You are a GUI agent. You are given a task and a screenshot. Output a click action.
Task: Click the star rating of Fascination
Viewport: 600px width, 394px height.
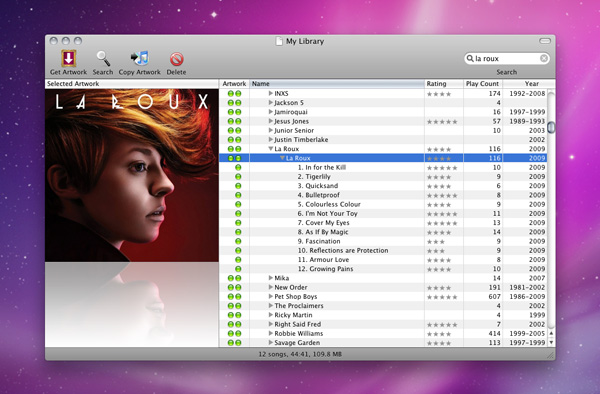pyautogui.click(x=436, y=242)
